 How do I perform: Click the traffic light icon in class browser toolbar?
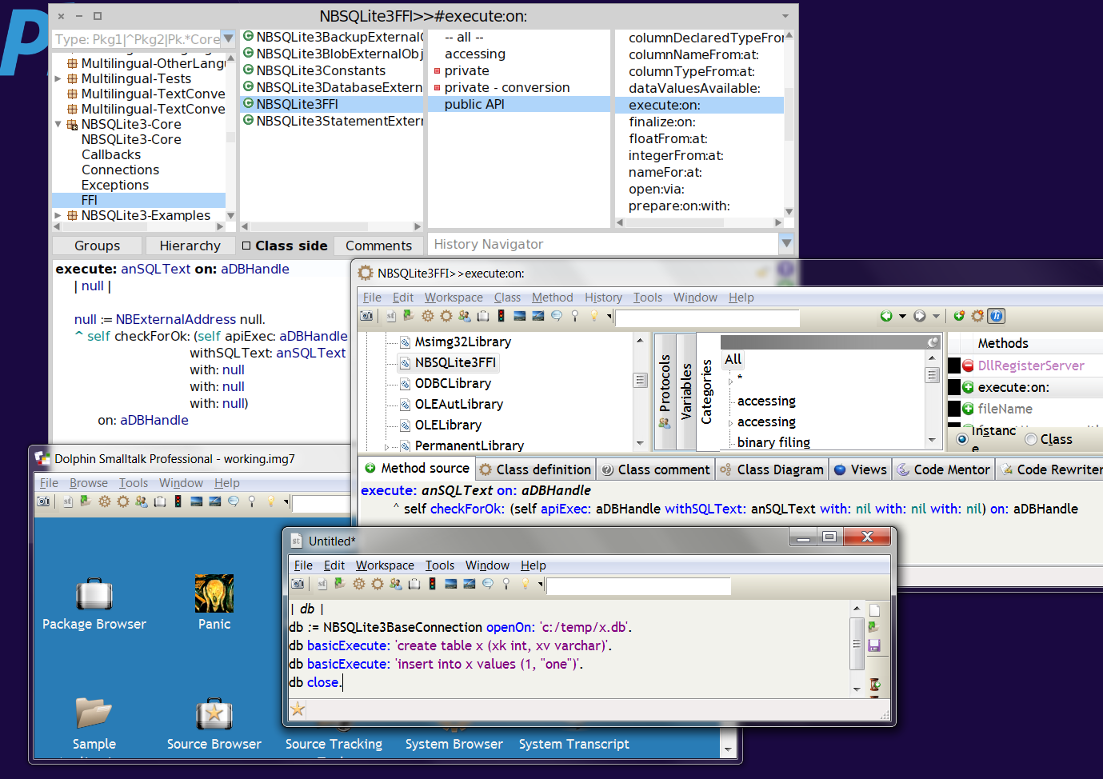(501, 316)
